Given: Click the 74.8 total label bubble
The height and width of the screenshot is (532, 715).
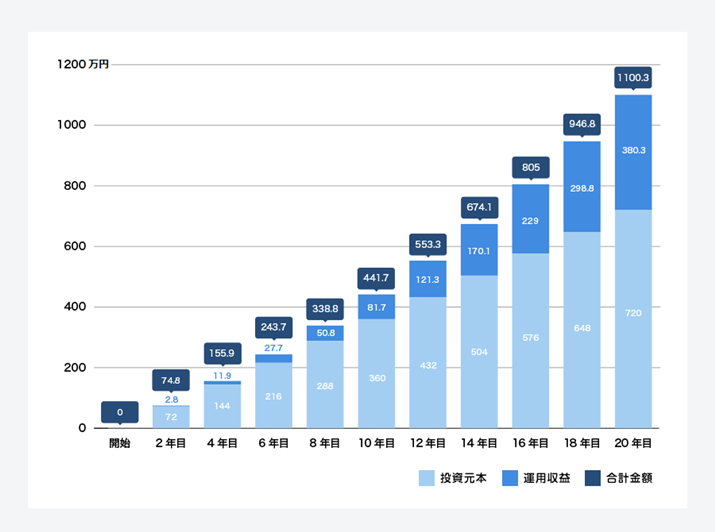Looking at the screenshot, I should 171,380.
